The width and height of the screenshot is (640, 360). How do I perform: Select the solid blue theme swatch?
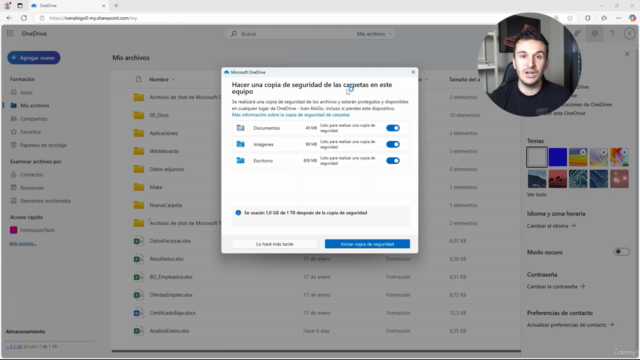tap(558, 157)
